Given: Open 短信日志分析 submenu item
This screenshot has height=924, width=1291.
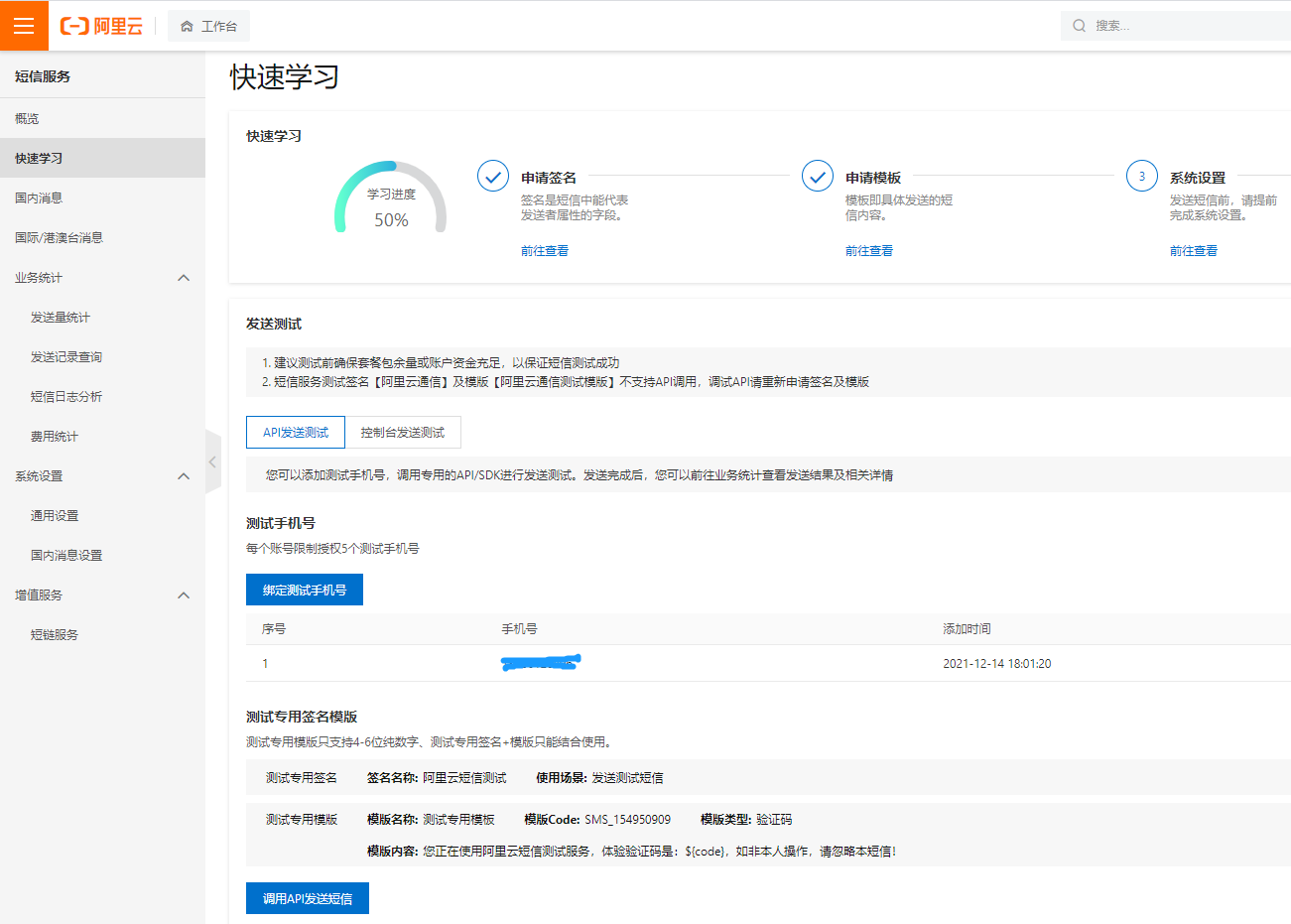Looking at the screenshot, I should point(102,396).
